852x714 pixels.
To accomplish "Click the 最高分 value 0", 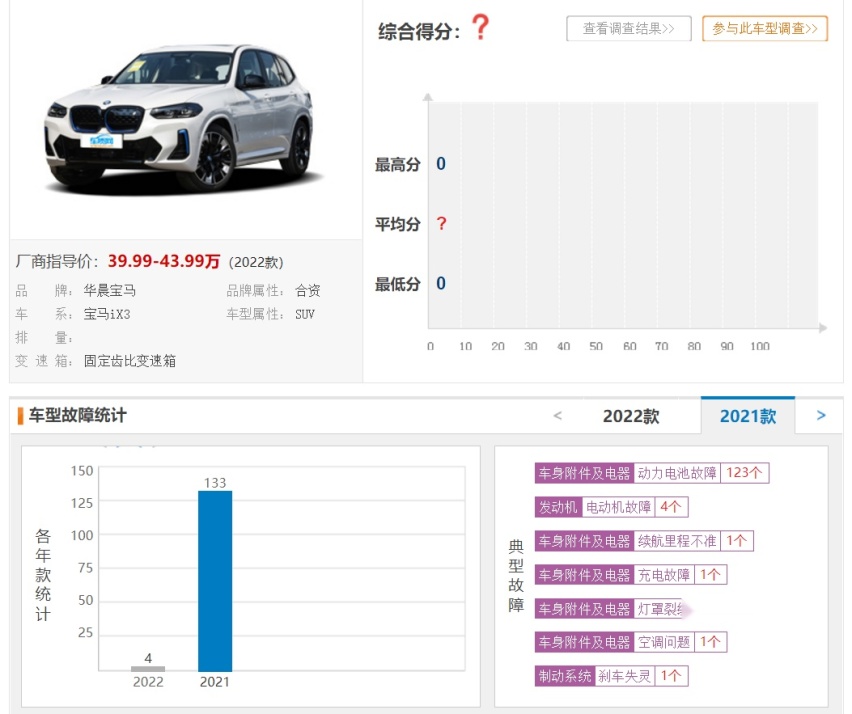I will pyautogui.click(x=441, y=164).
